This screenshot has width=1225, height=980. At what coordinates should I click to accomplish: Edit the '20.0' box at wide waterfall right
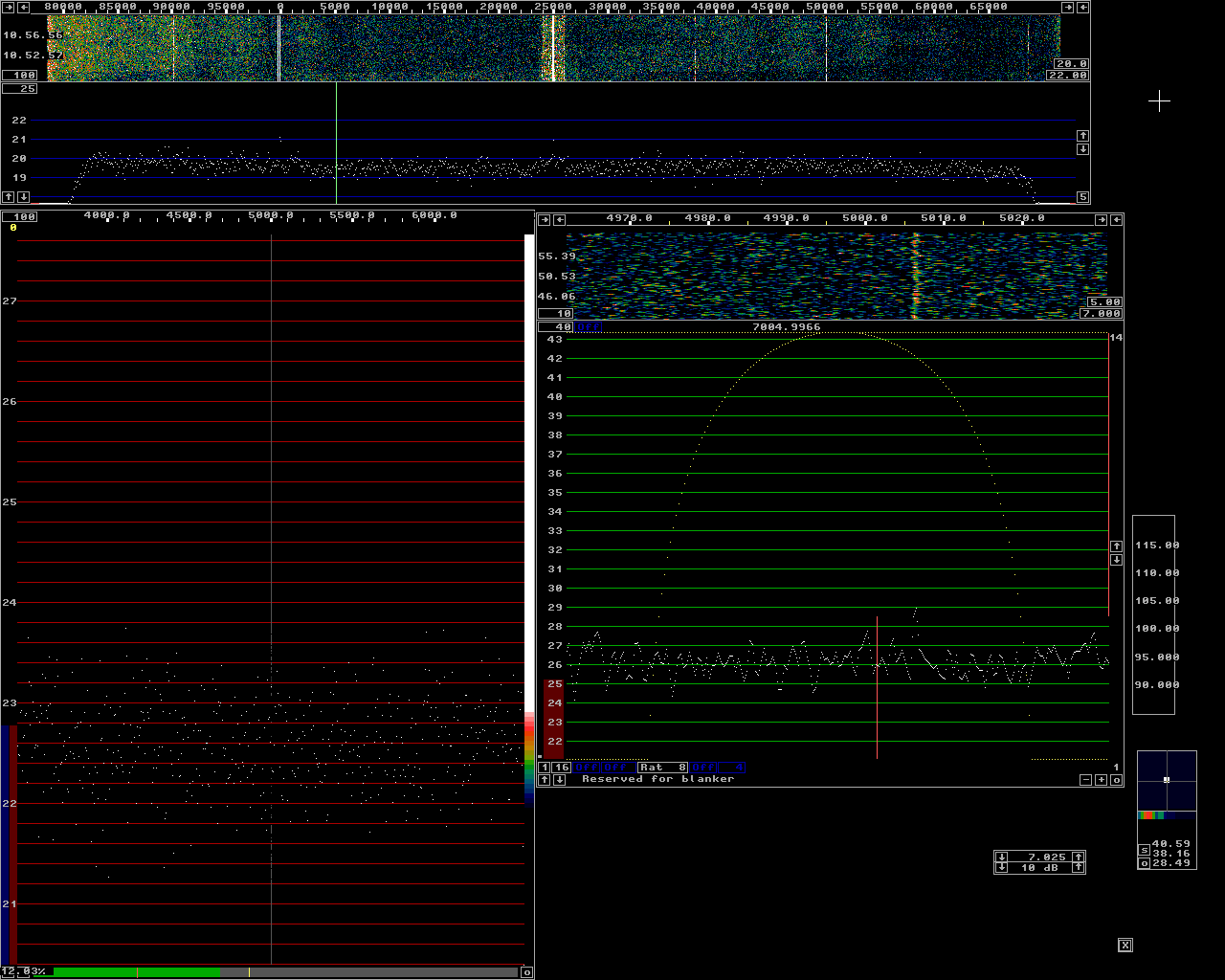point(1071,63)
